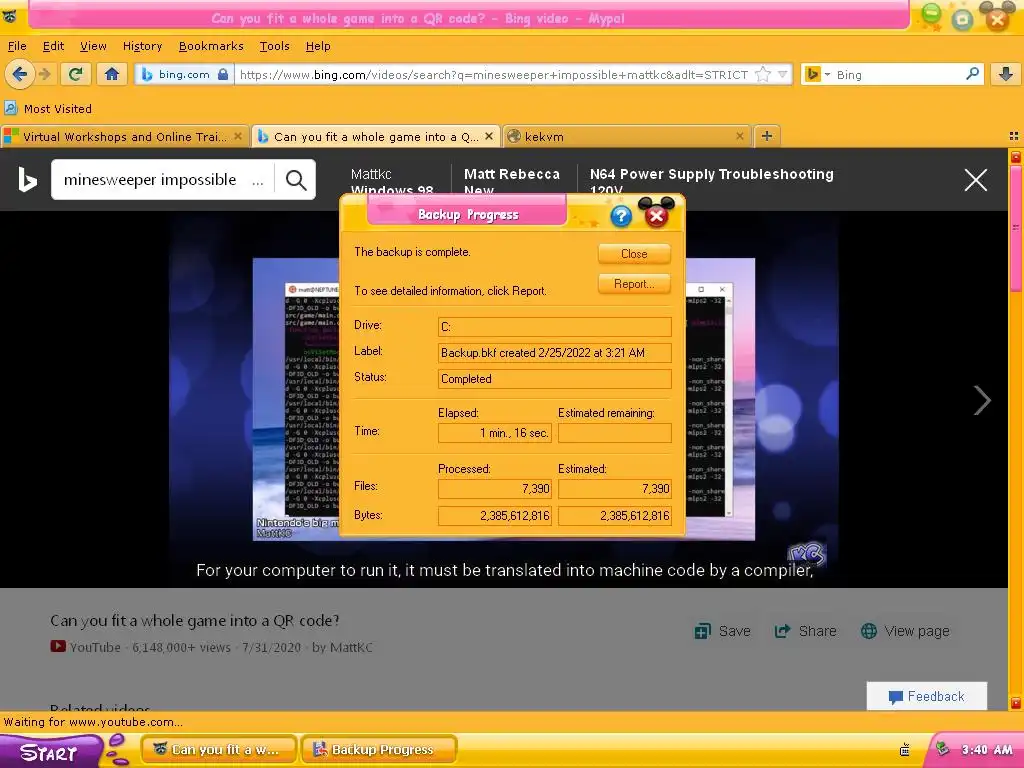Close Backup Progress with the red X
1024x768 pixels.
pyautogui.click(x=656, y=216)
